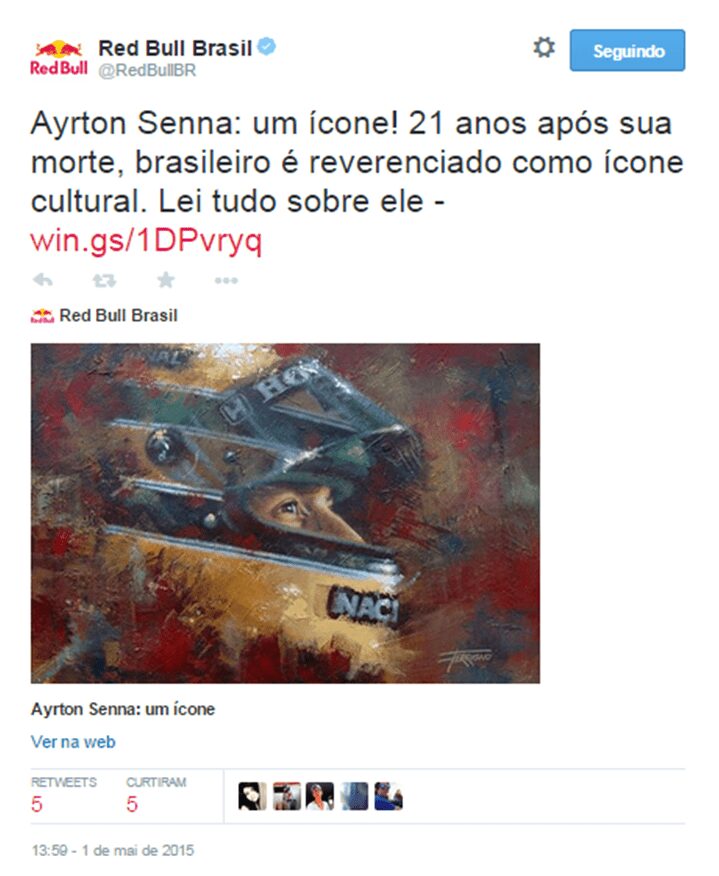Click the Ver na web link
Viewport: 719px width, 876px height.
click(x=73, y=742)
